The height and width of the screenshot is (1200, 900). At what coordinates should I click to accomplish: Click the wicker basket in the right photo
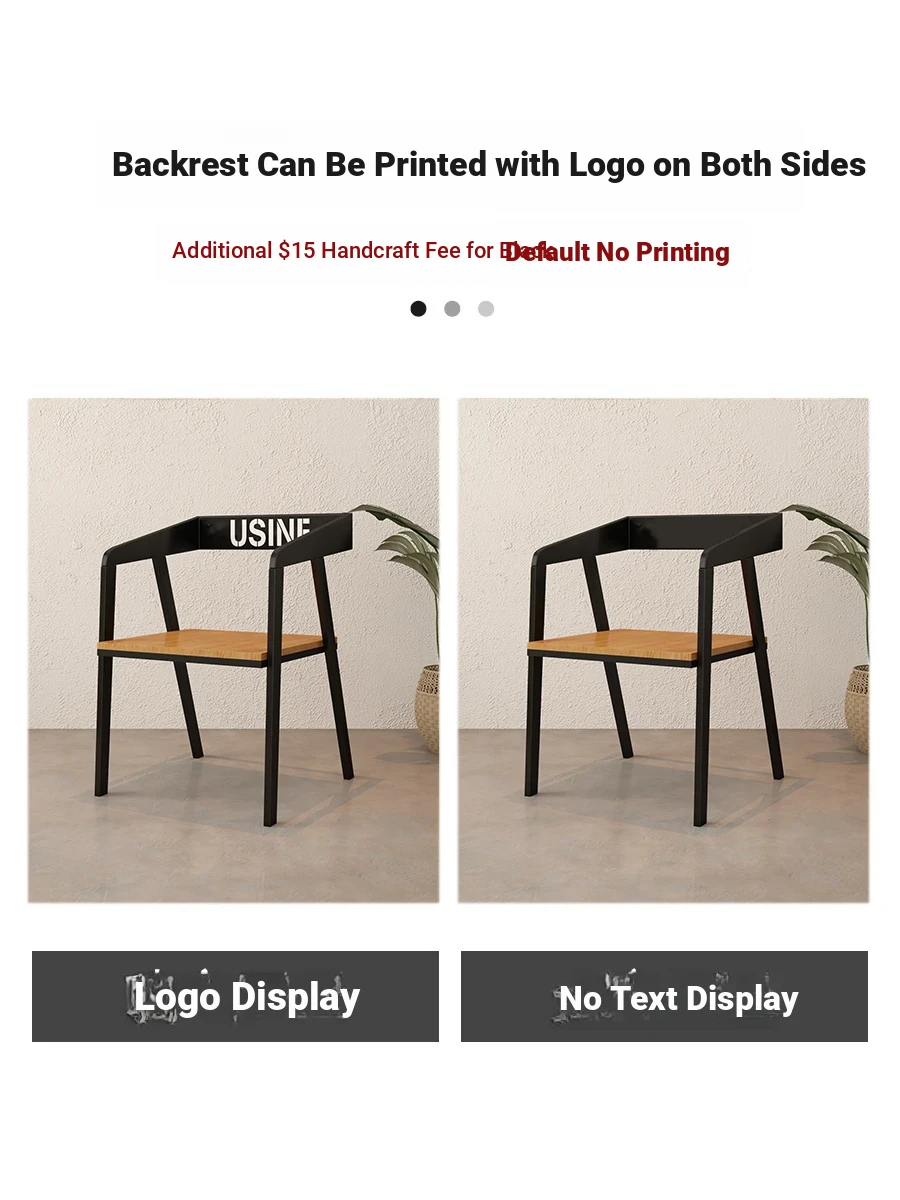(x=857, y=709)
